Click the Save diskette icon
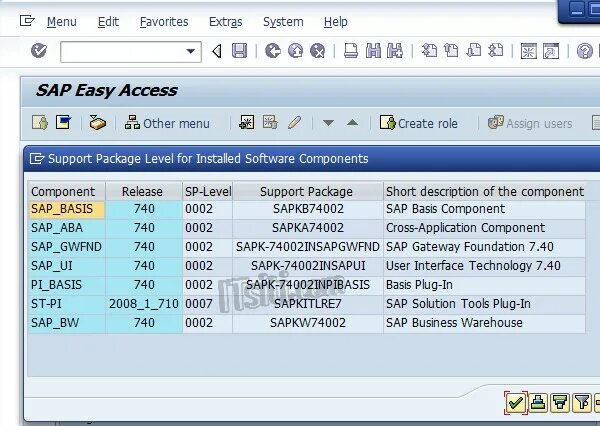 pyautogui.click(x=240, y=51)
